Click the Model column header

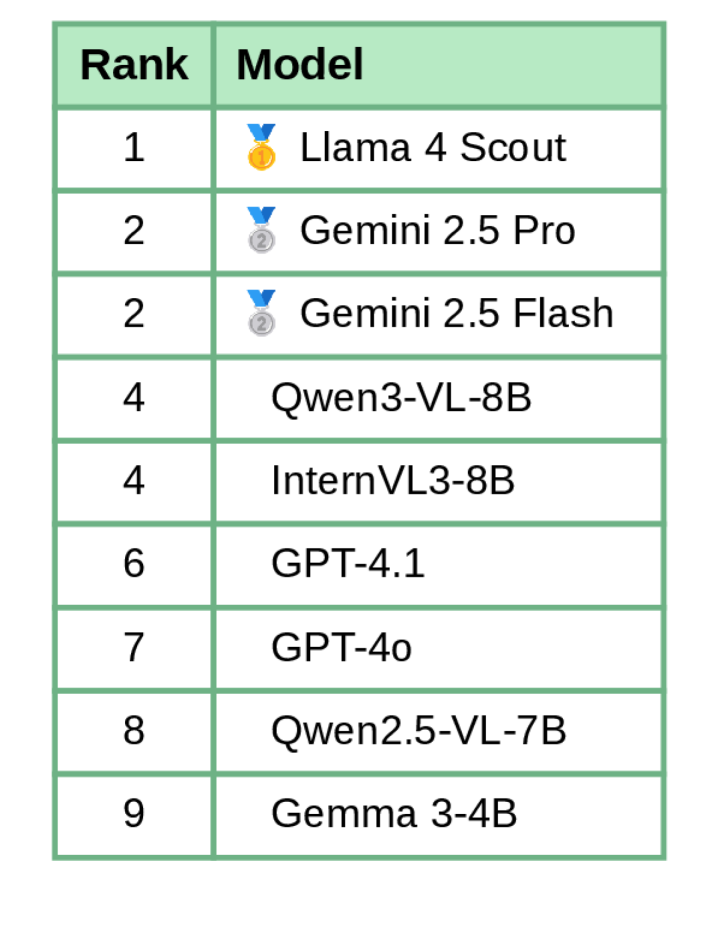[x=299, y=65]
